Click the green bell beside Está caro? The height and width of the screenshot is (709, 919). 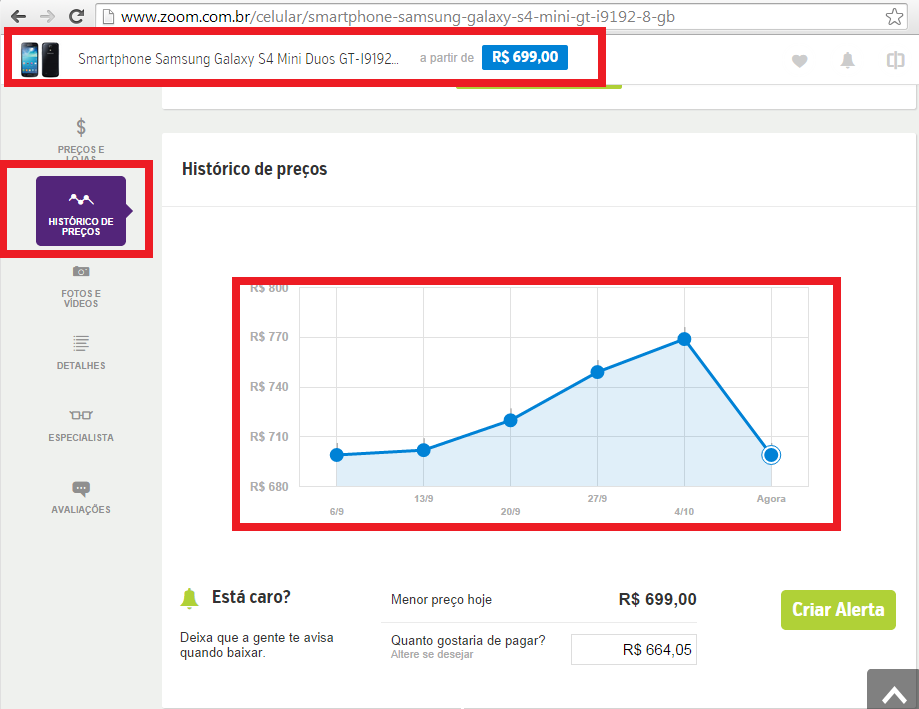pyautogui.click(x=189, y=599)
